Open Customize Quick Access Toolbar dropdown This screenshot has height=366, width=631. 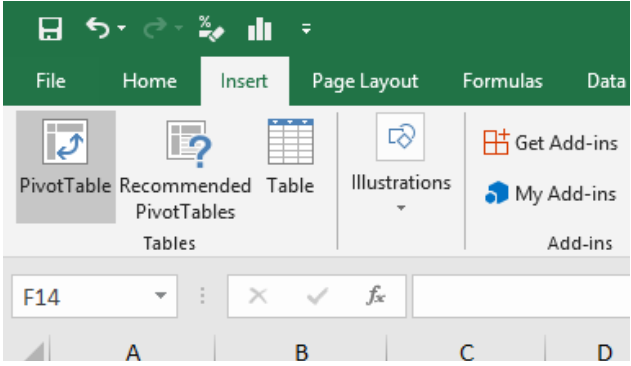306,29
